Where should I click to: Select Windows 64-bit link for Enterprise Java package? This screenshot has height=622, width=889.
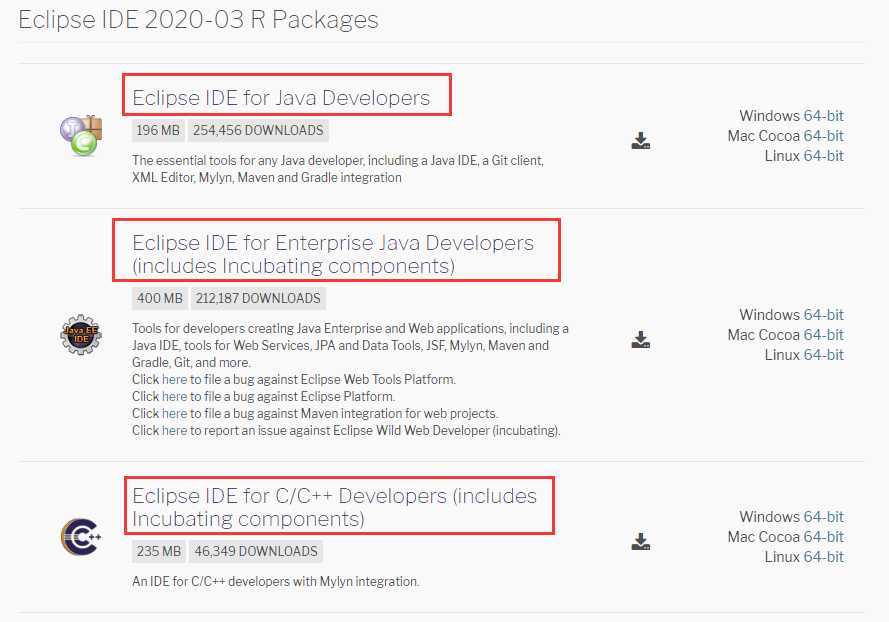point(823,315)
